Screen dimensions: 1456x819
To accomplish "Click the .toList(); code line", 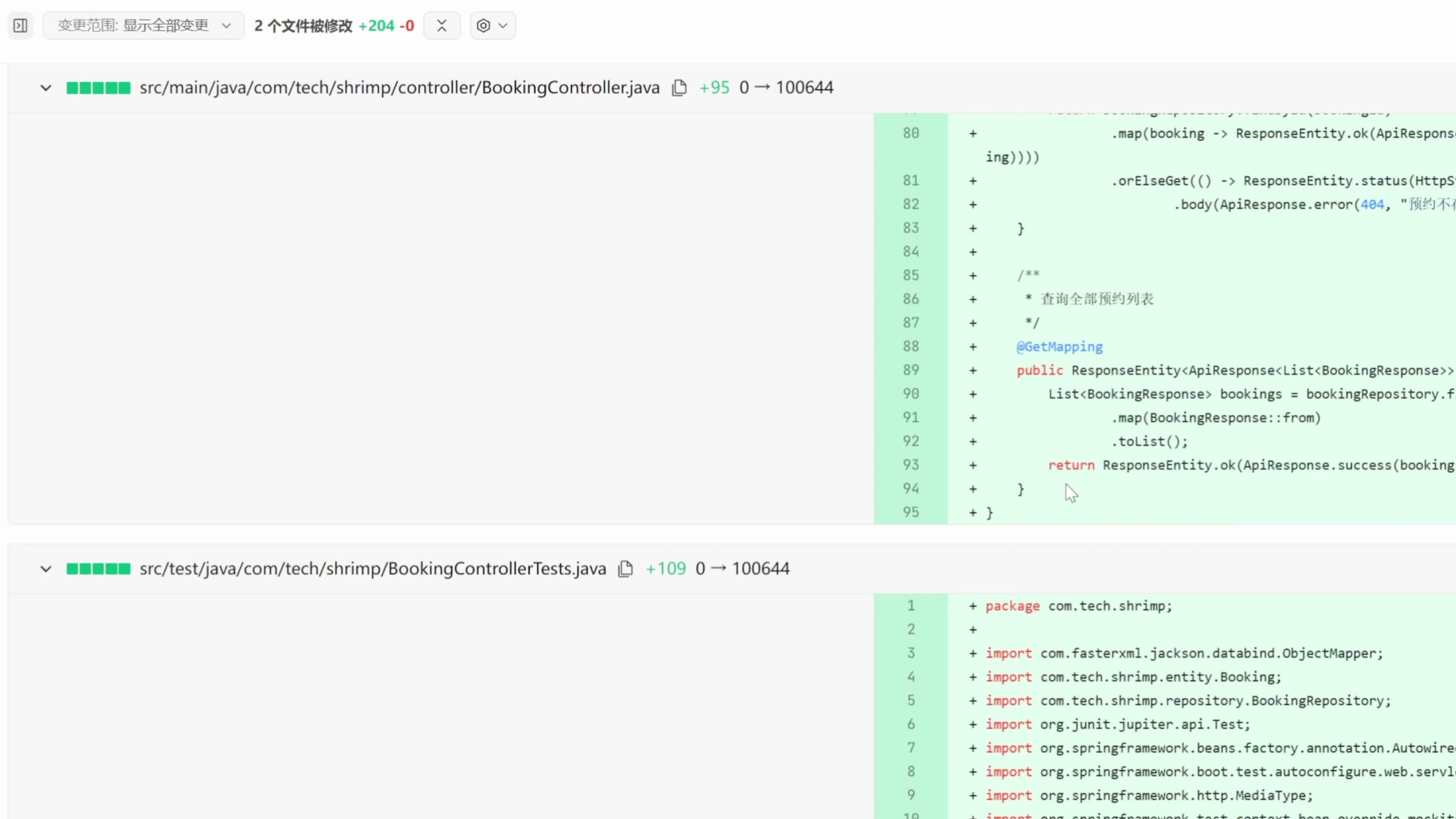I will (1150, 441).
